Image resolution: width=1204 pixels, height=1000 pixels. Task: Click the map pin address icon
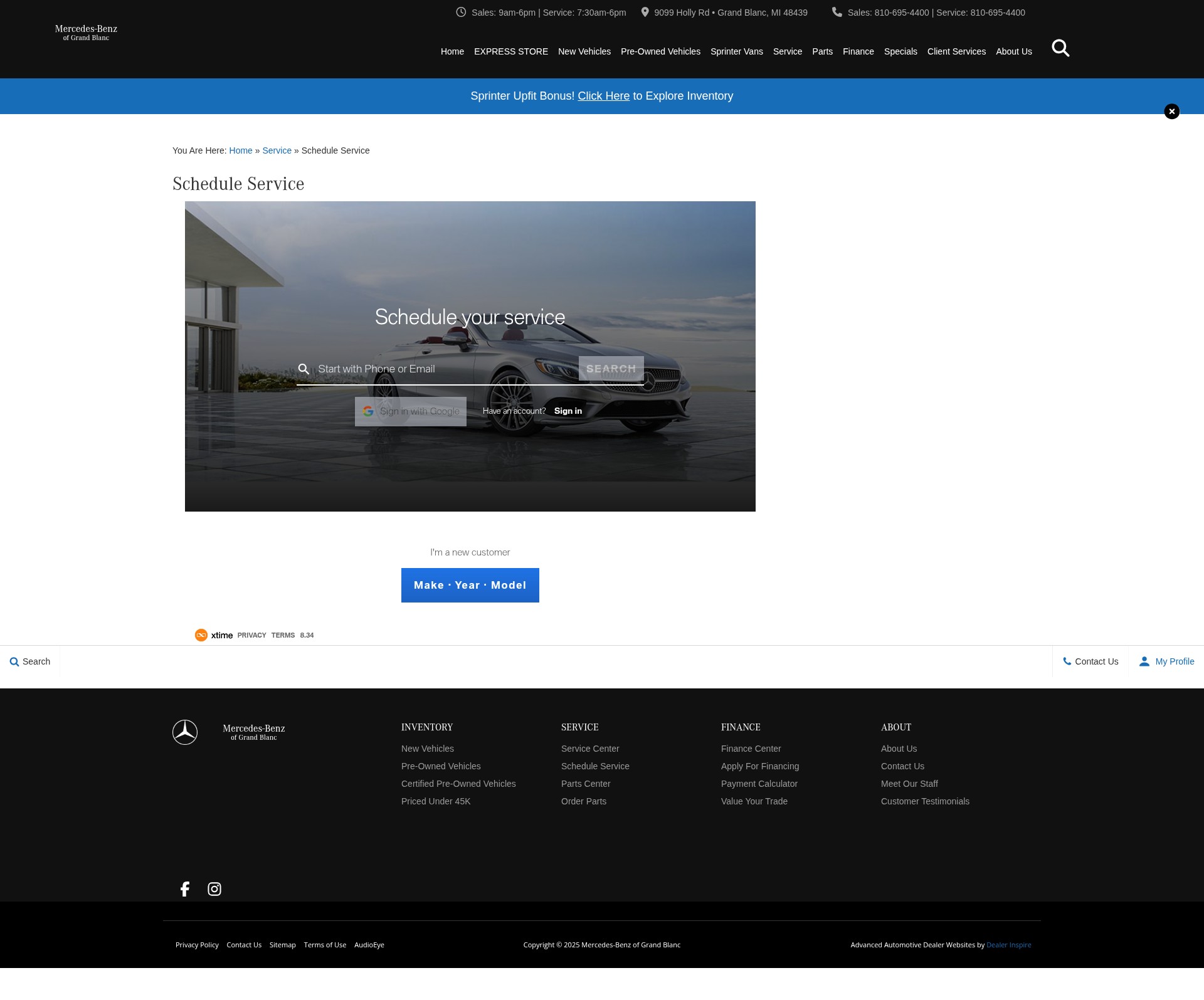click(x=645, y=12)
